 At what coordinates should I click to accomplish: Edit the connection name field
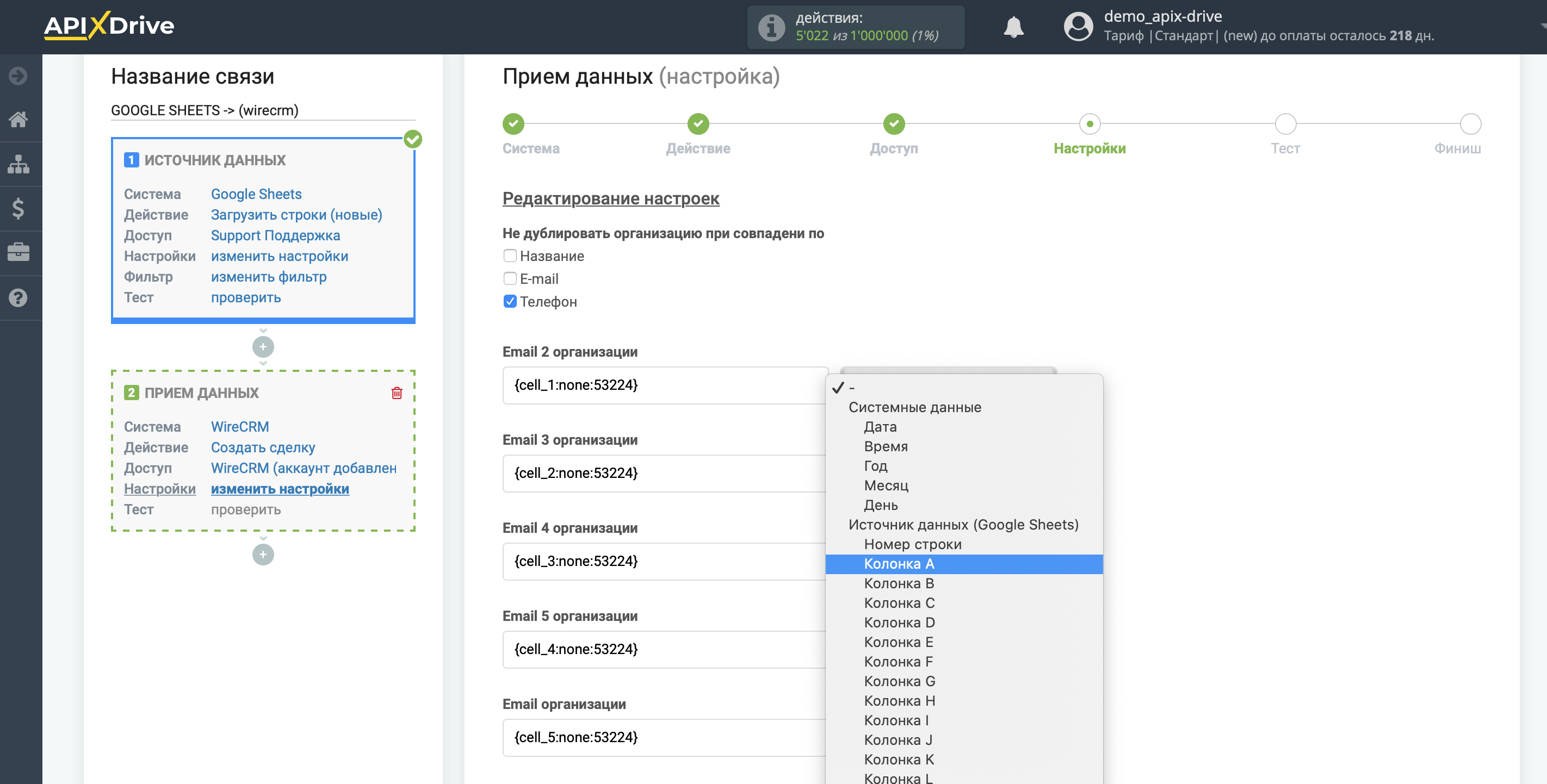click(263, 110)
